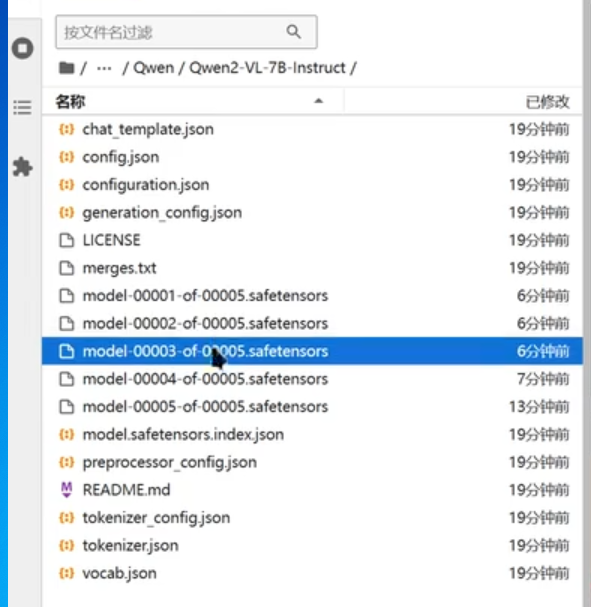Click file icon of model-00005-of-00005.safetensors
The image size is (591, 607).
tap(67, 407)
